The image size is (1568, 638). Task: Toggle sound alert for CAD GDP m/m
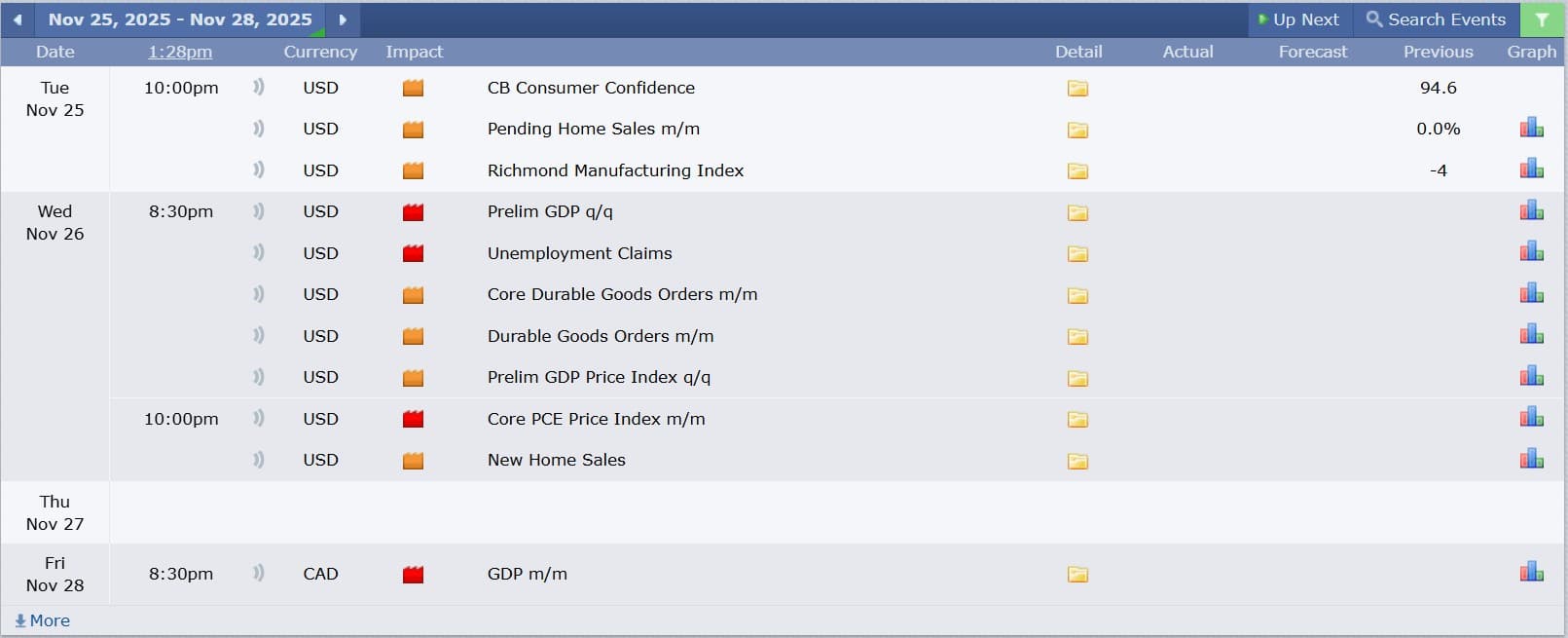(258, 573)
